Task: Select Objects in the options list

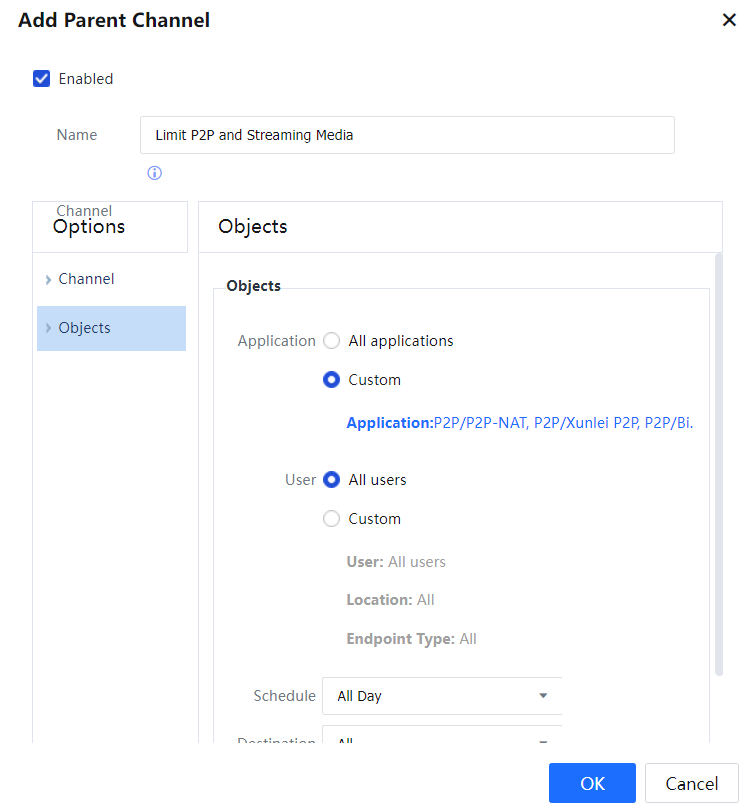Action: [85, 328]
